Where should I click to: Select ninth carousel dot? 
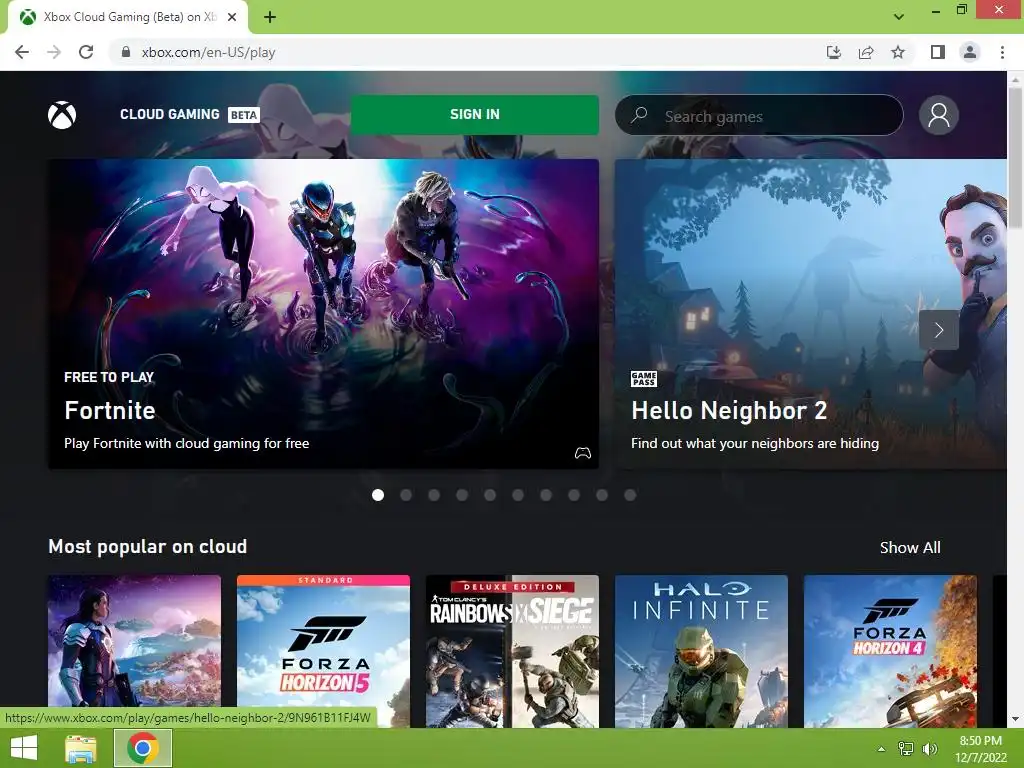tap(602, 495)
